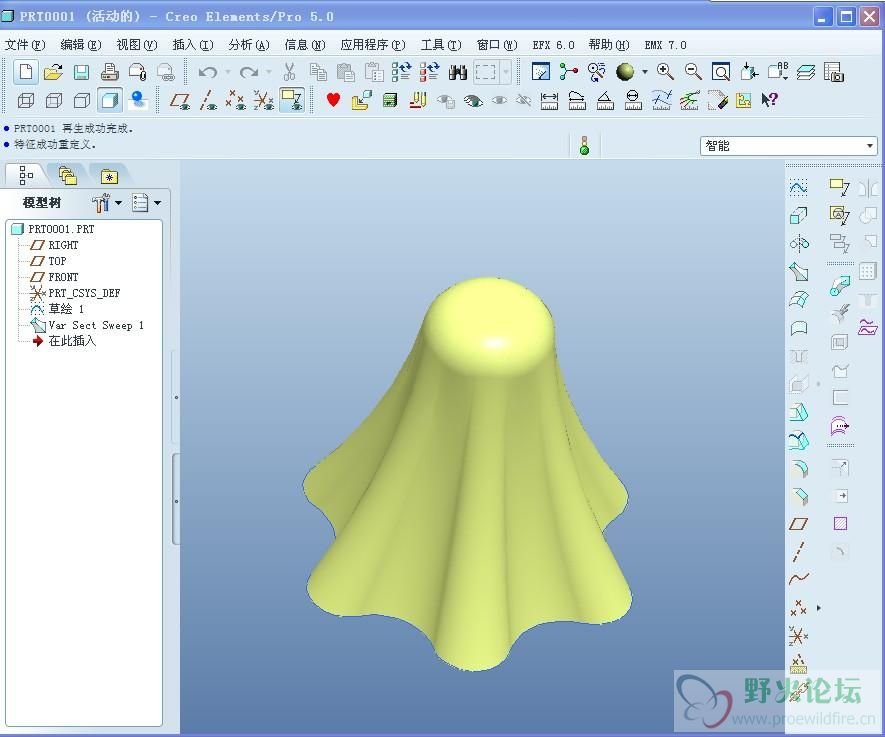The width and height of the screenshot is (885, 737).
Task: Click the red heart icon
Action: coord(334,100)
